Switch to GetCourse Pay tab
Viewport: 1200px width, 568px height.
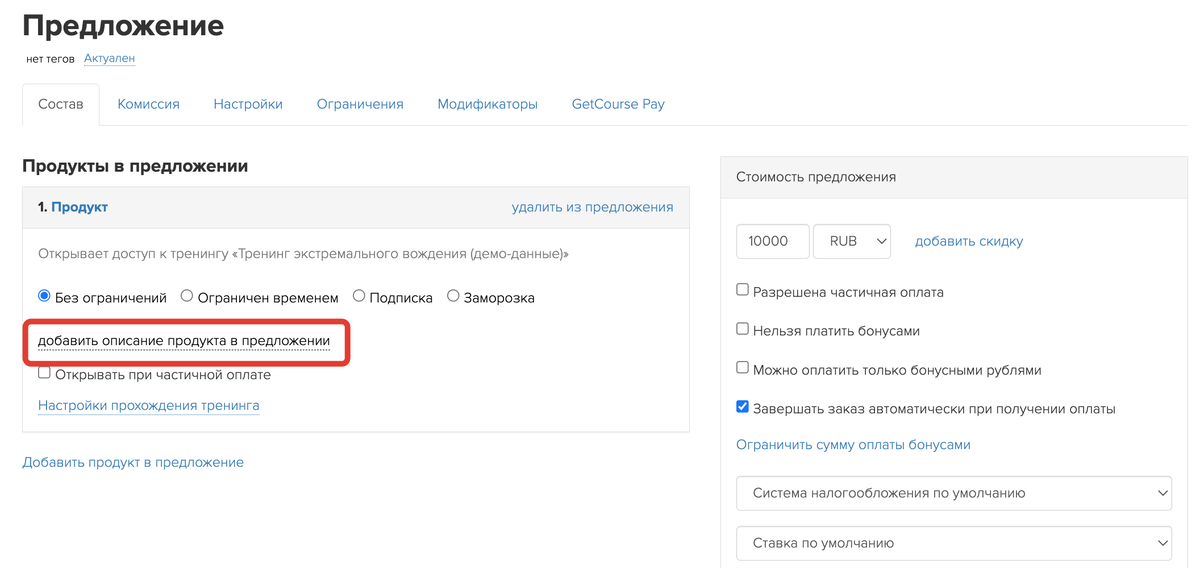[x=618, y=104]
